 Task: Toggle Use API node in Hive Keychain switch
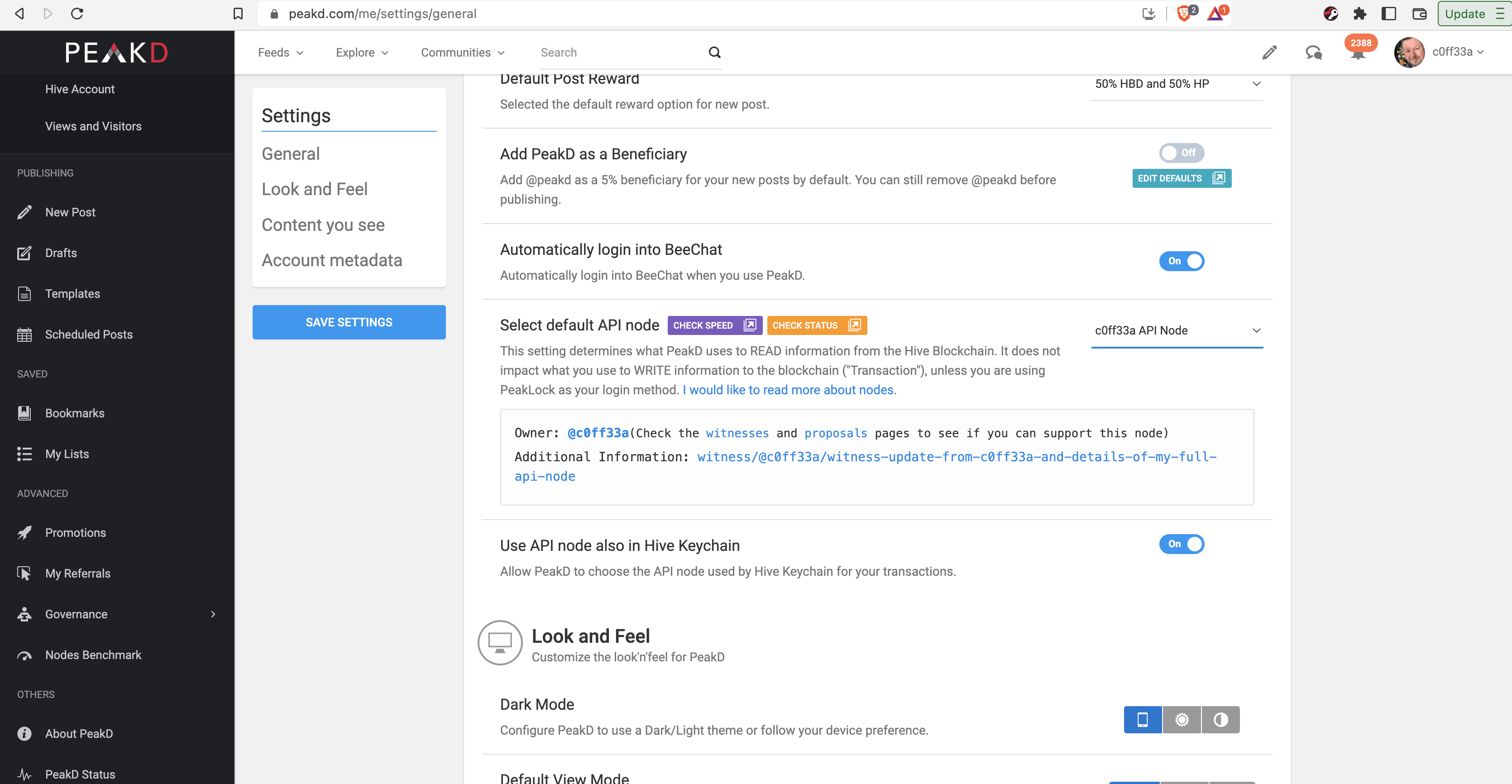[x=1181, y=544]
